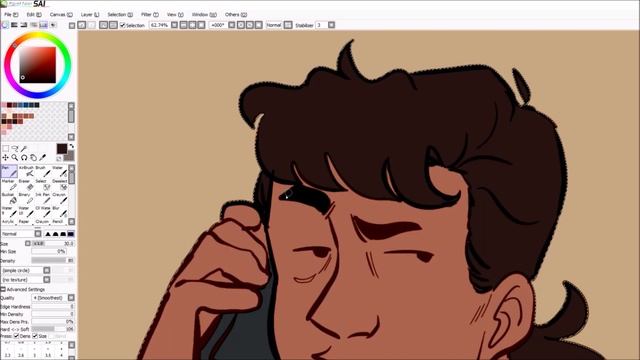Select the Pen brush tool

coord(9,171)
